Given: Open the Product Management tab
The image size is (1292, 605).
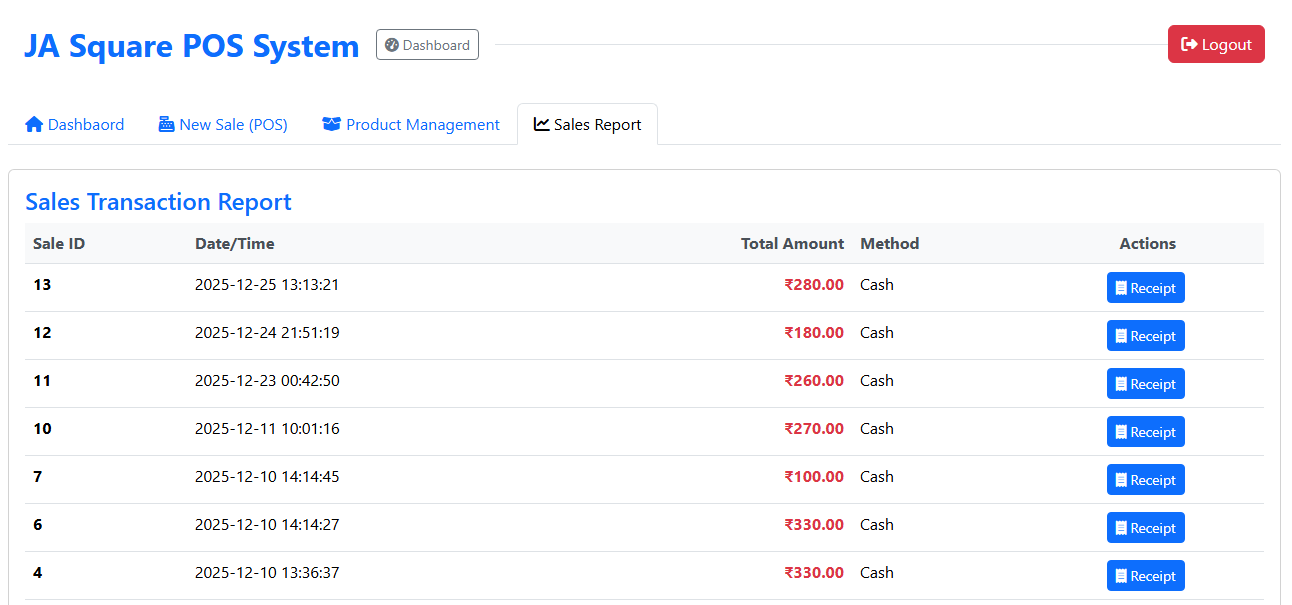Looking at the screenshot, I should [411, 123].
